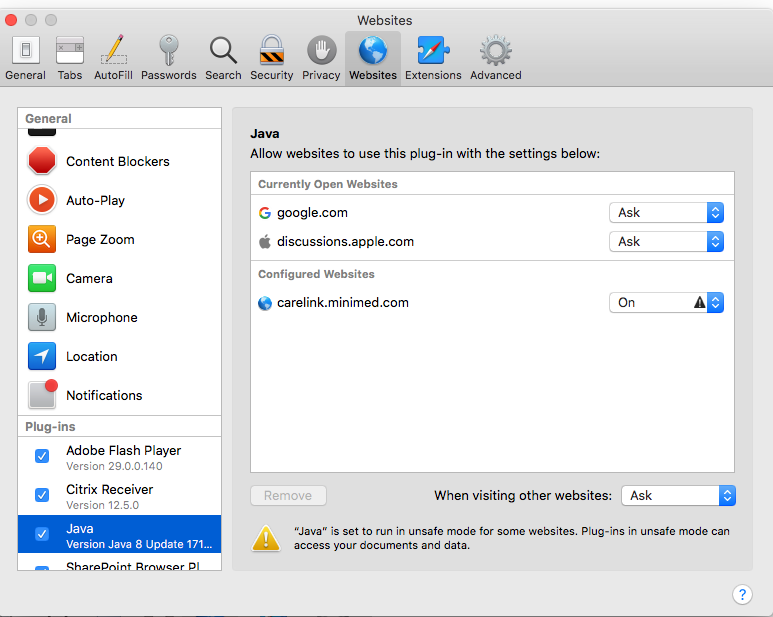The height and width of the screenshot is (617, 773).
Task: Open the discussions.apple.com Ask dropdown
Action: click(x=667, y=241)
